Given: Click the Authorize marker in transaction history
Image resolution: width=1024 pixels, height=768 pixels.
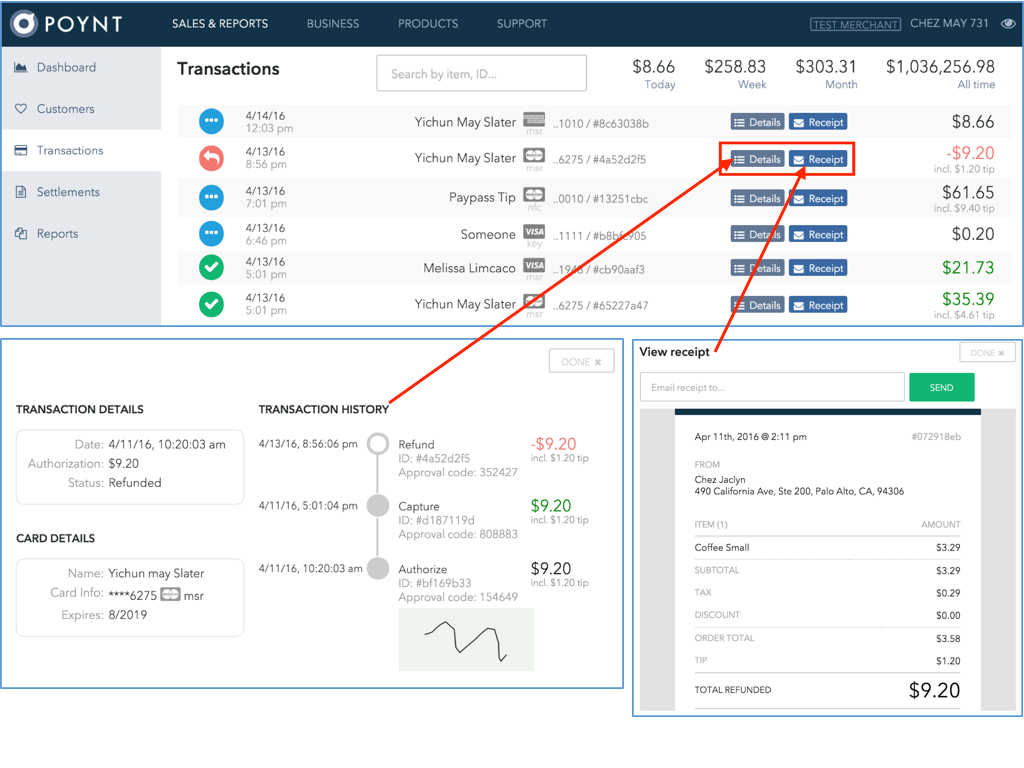Looking at the screenshot, I should pyautogui.click(x=378, y=568).
